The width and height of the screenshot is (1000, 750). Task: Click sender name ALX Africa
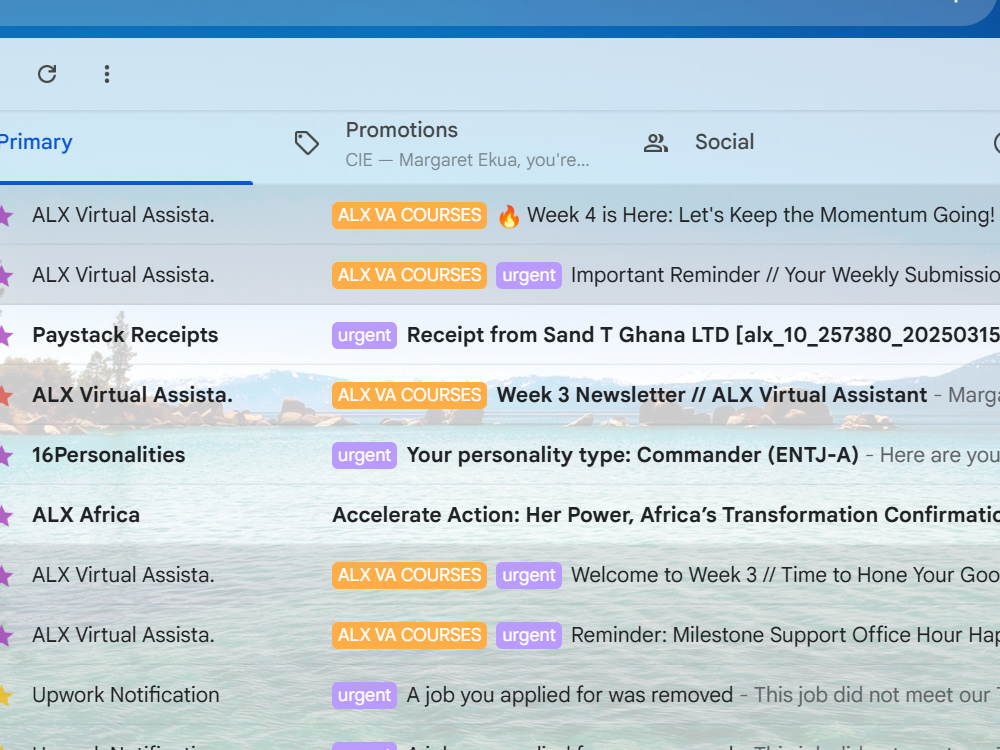pos(86,515)
